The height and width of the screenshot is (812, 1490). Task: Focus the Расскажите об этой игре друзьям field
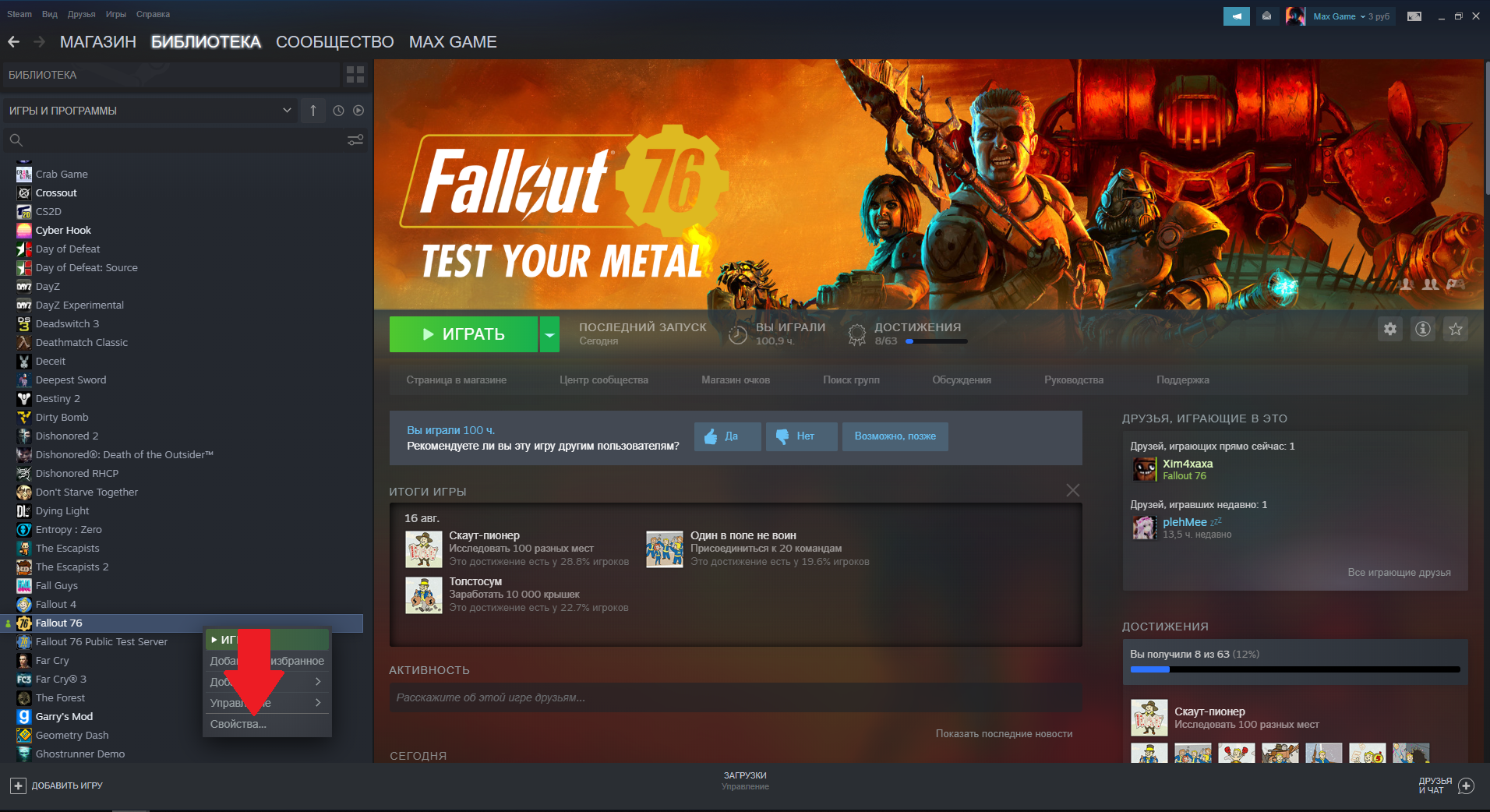[x=736, y=698]
